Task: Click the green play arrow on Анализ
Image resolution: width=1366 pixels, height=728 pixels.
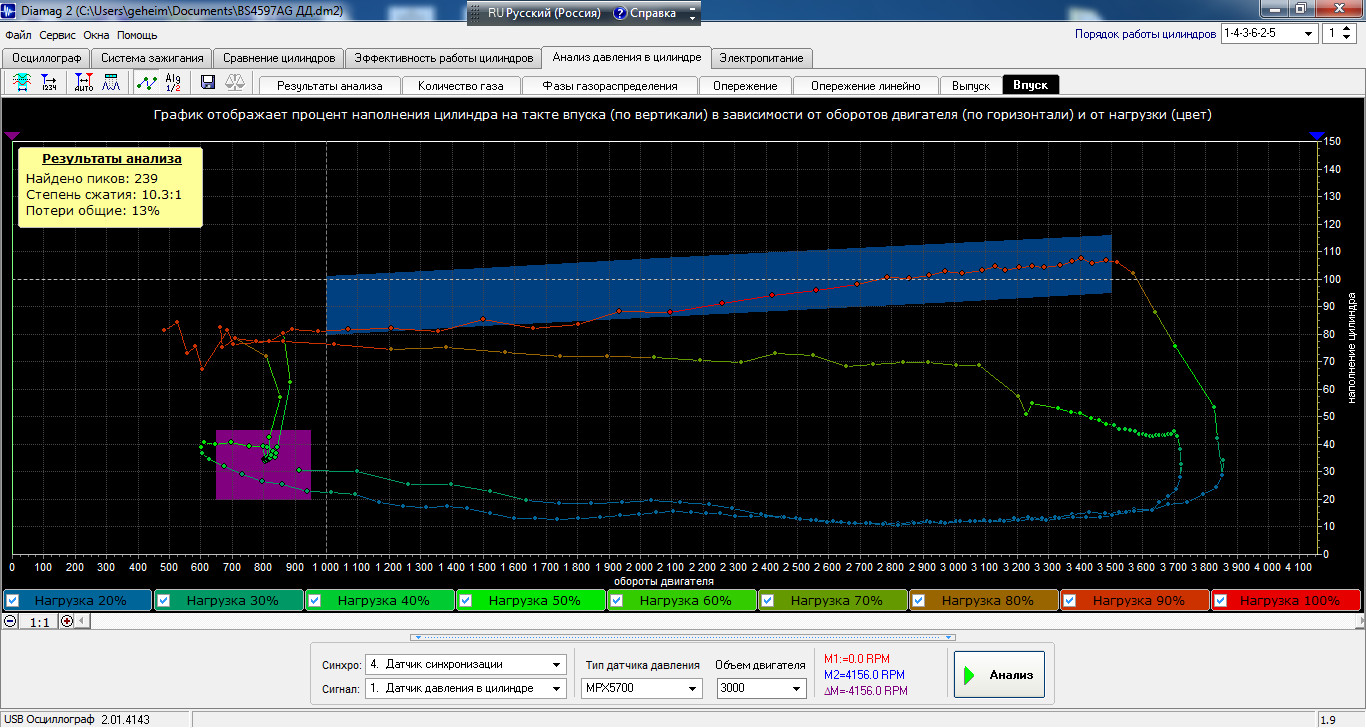Action: 969,676
